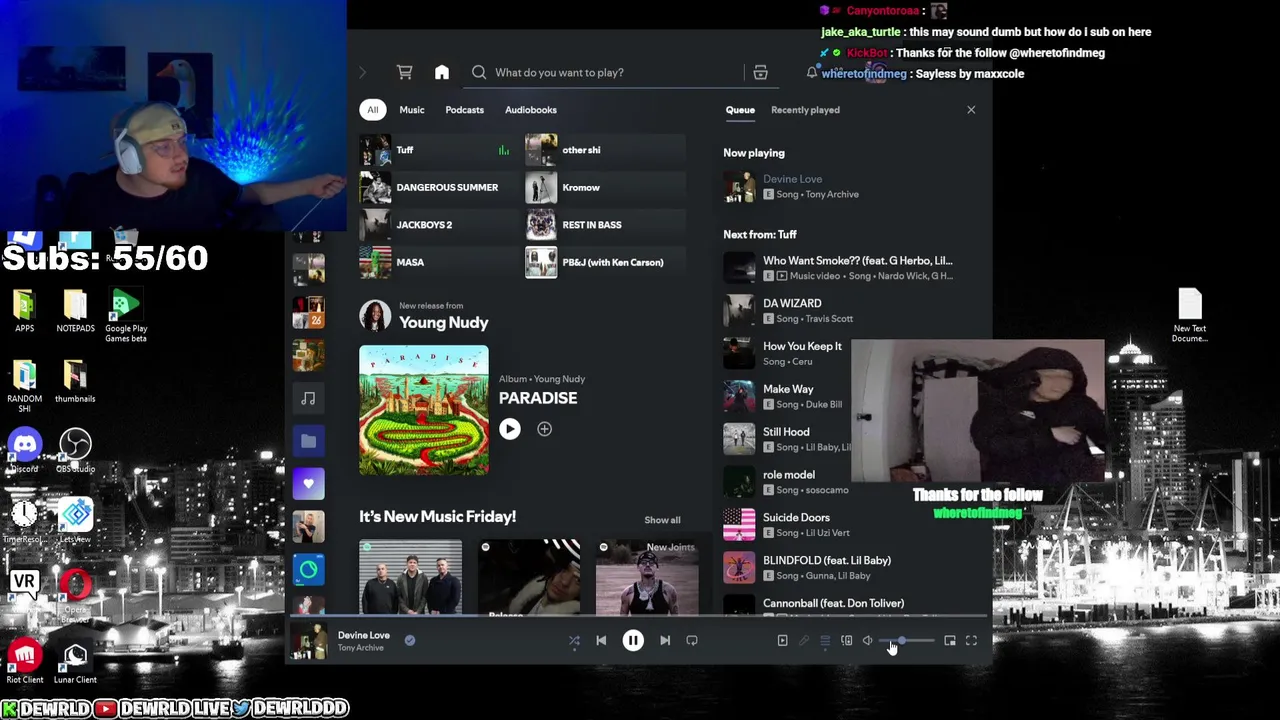The image size is (1280, 720).
Task: Click Show all for New Music Friday
Action: pos(662,520)
